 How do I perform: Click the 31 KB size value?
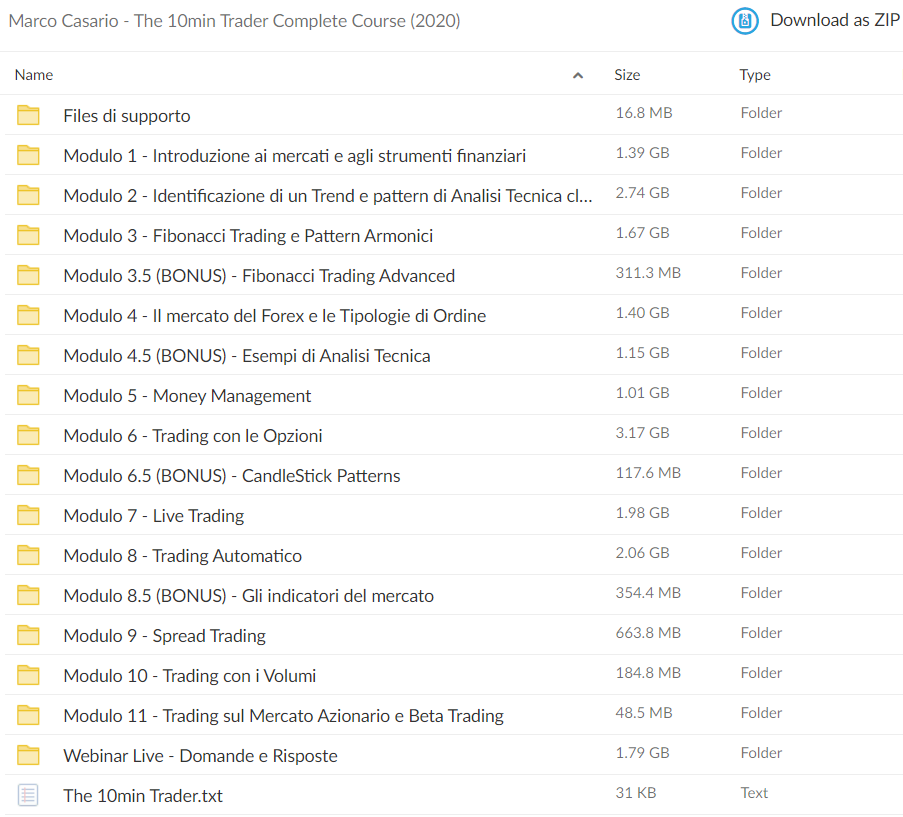coord(636,793)
